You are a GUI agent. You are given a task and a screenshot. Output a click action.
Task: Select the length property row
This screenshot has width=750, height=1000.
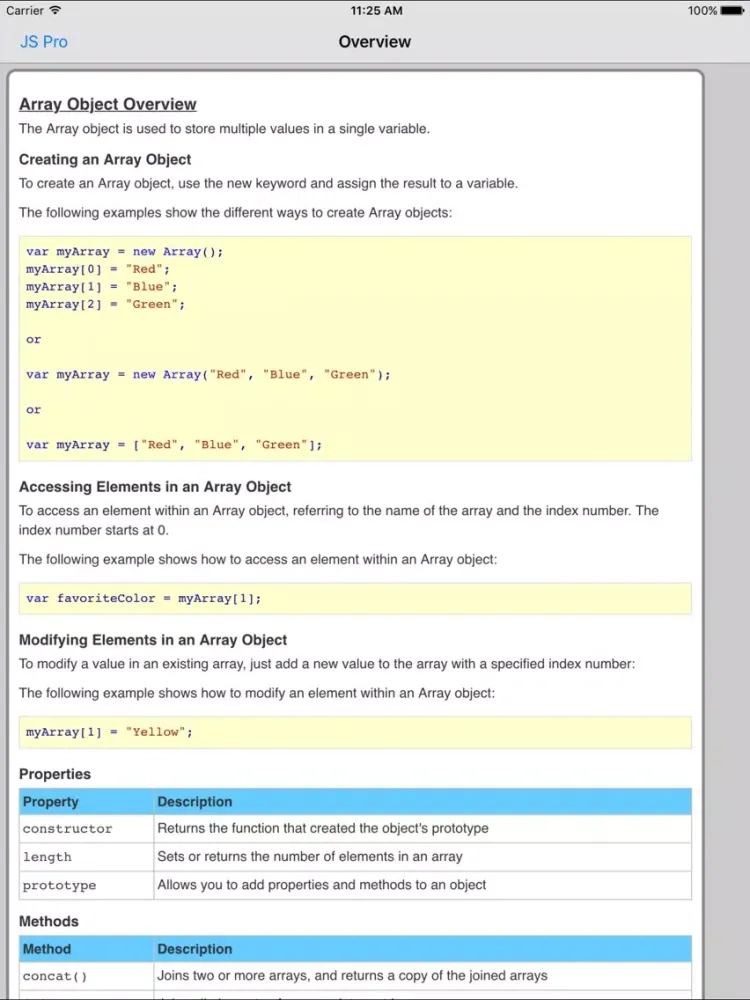coord(355,857)
